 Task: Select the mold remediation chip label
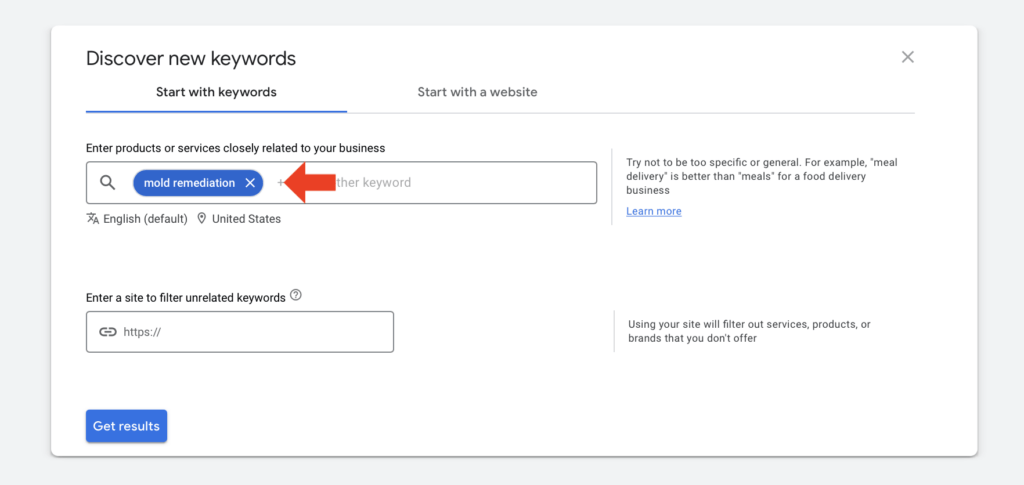(189, 183)
